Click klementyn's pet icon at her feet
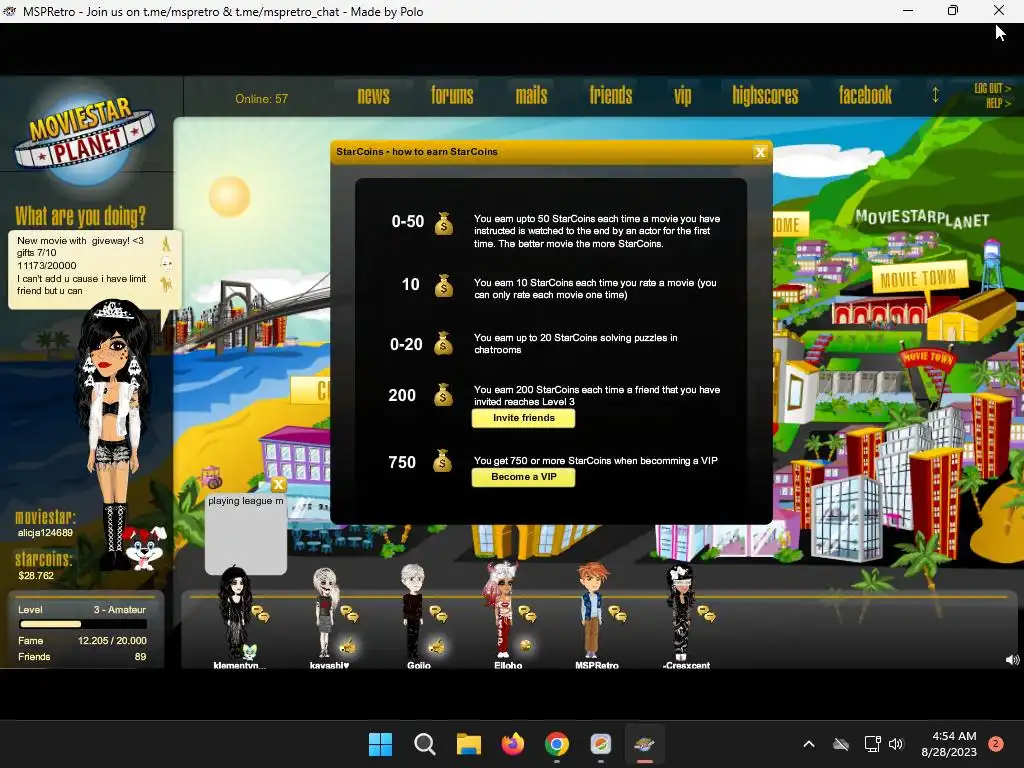This screenshot has height=768, width=1024. coord(250,651)
